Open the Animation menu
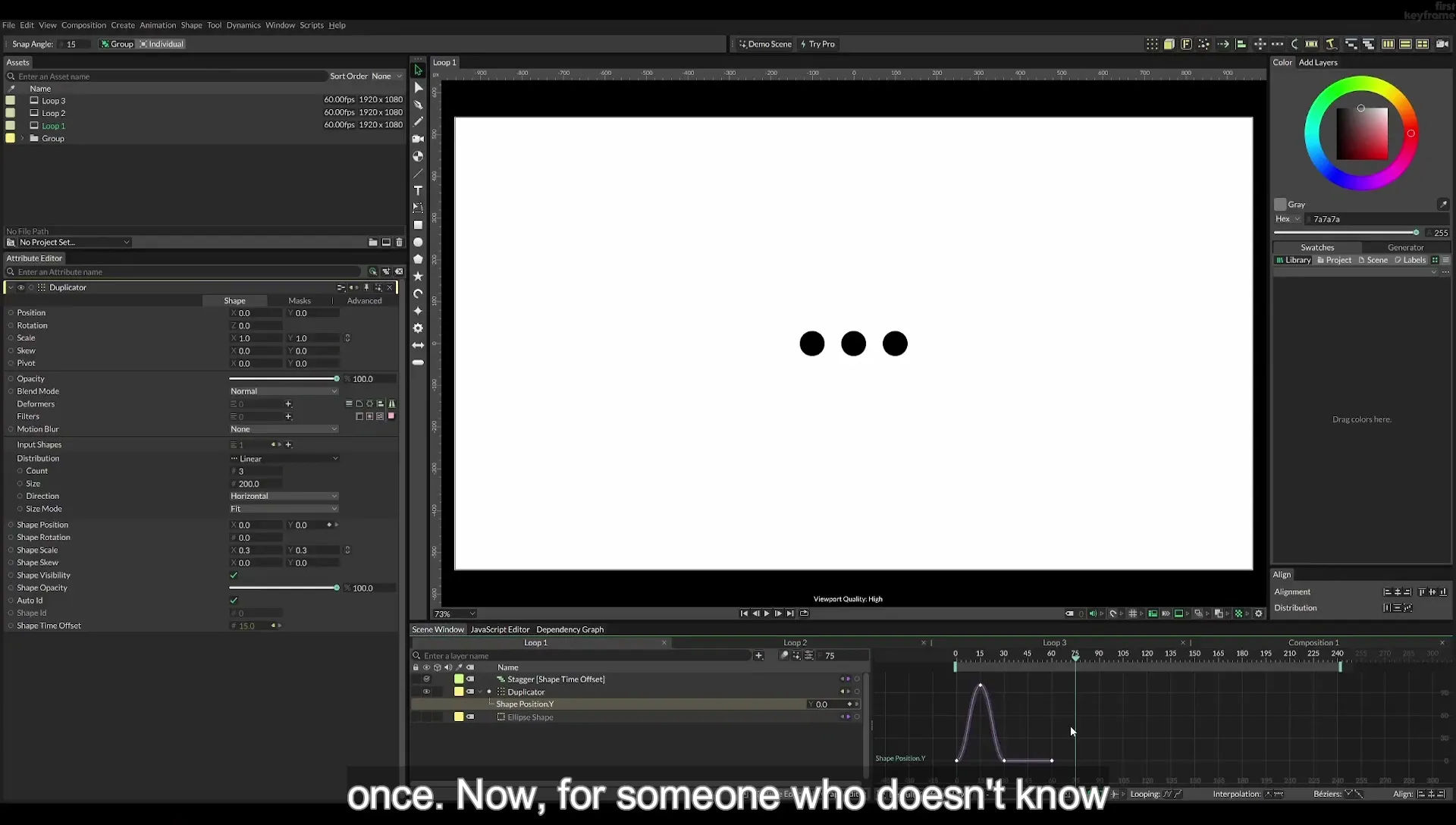The image size is (1456, 825). pyautogui.click(x=158, y=25)
